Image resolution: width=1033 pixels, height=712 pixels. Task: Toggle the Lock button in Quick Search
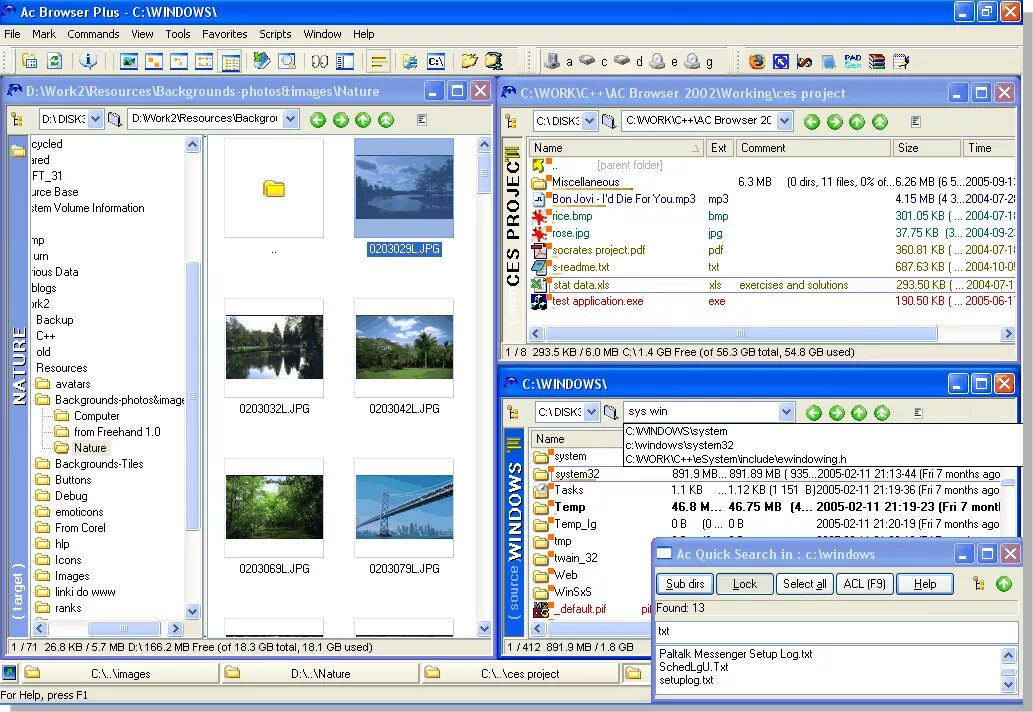click(x=744, y=584)
